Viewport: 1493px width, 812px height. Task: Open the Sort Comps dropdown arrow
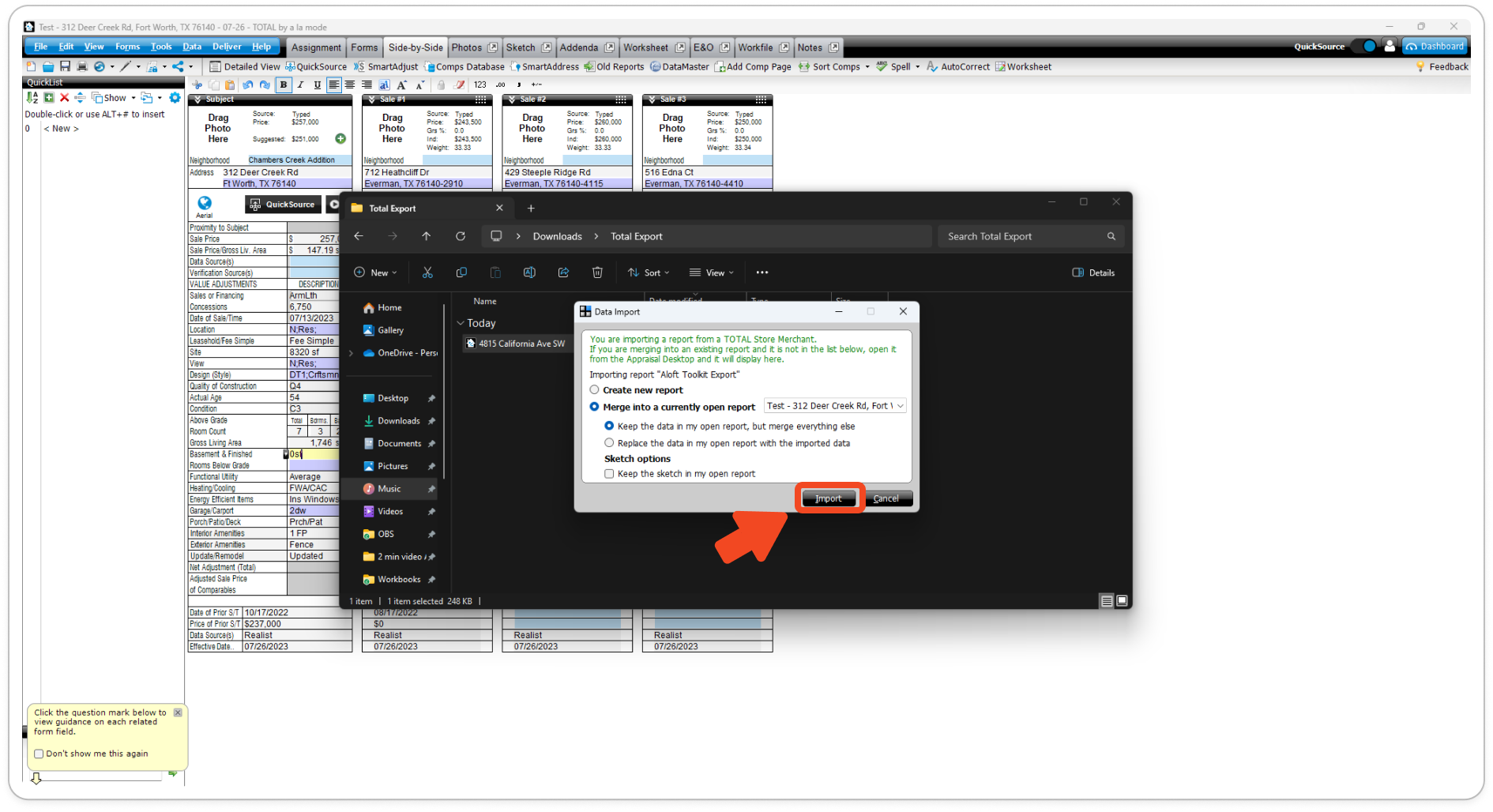click(x=867, y=67)
